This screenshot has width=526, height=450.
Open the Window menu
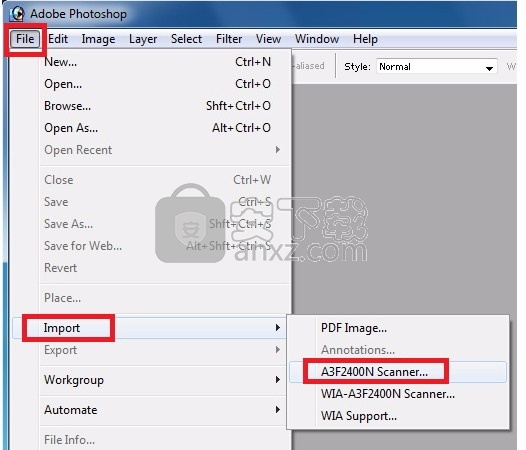[317, 39]
